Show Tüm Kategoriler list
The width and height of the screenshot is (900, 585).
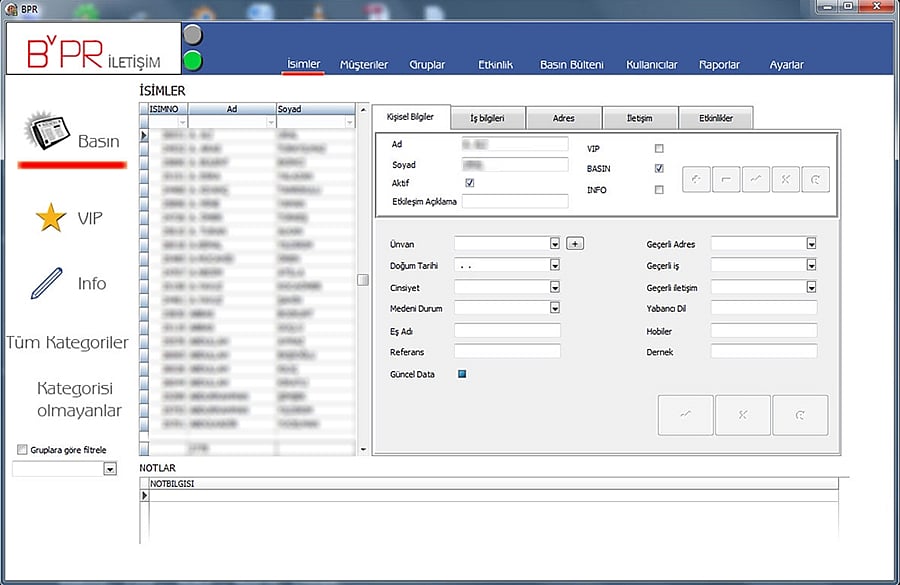(x=68, y=342)
